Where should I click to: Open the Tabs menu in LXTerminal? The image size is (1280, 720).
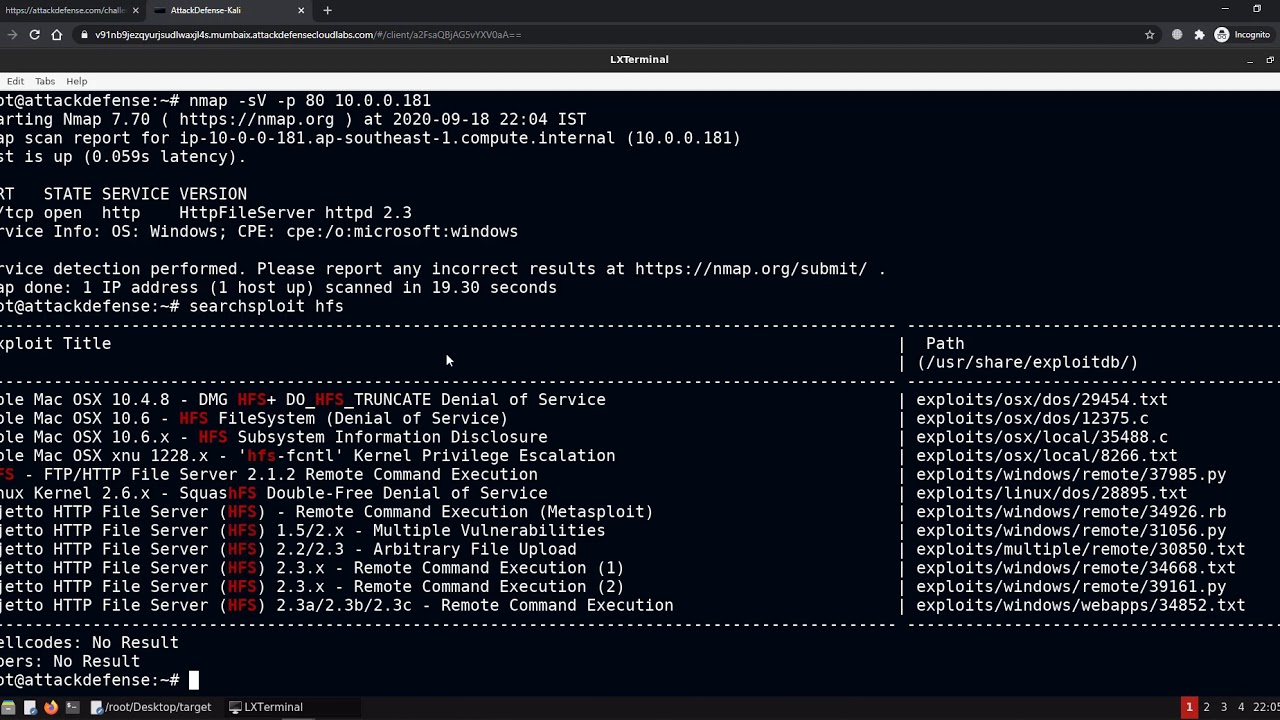click(x=45, y=81)
